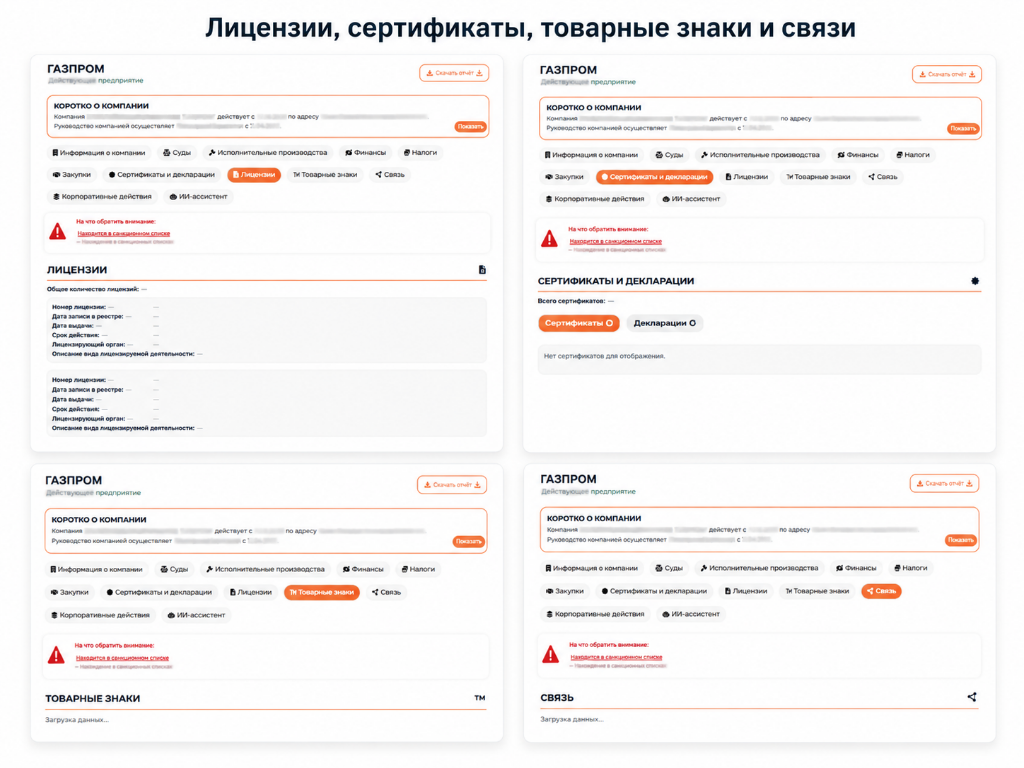
Task: Open Корпоративные действия tab in the СВЯЗЬ card
Action: click(x=595, y=614)
